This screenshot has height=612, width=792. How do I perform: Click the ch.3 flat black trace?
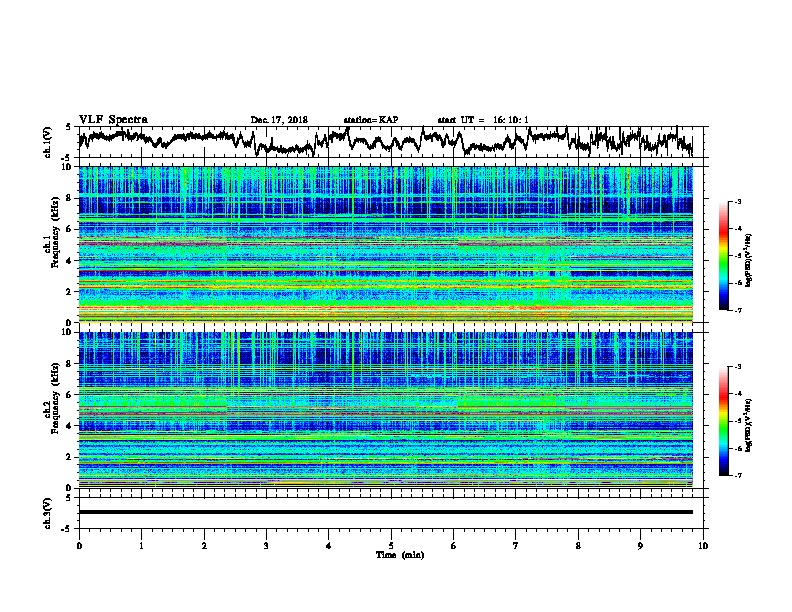click(385, 512)
